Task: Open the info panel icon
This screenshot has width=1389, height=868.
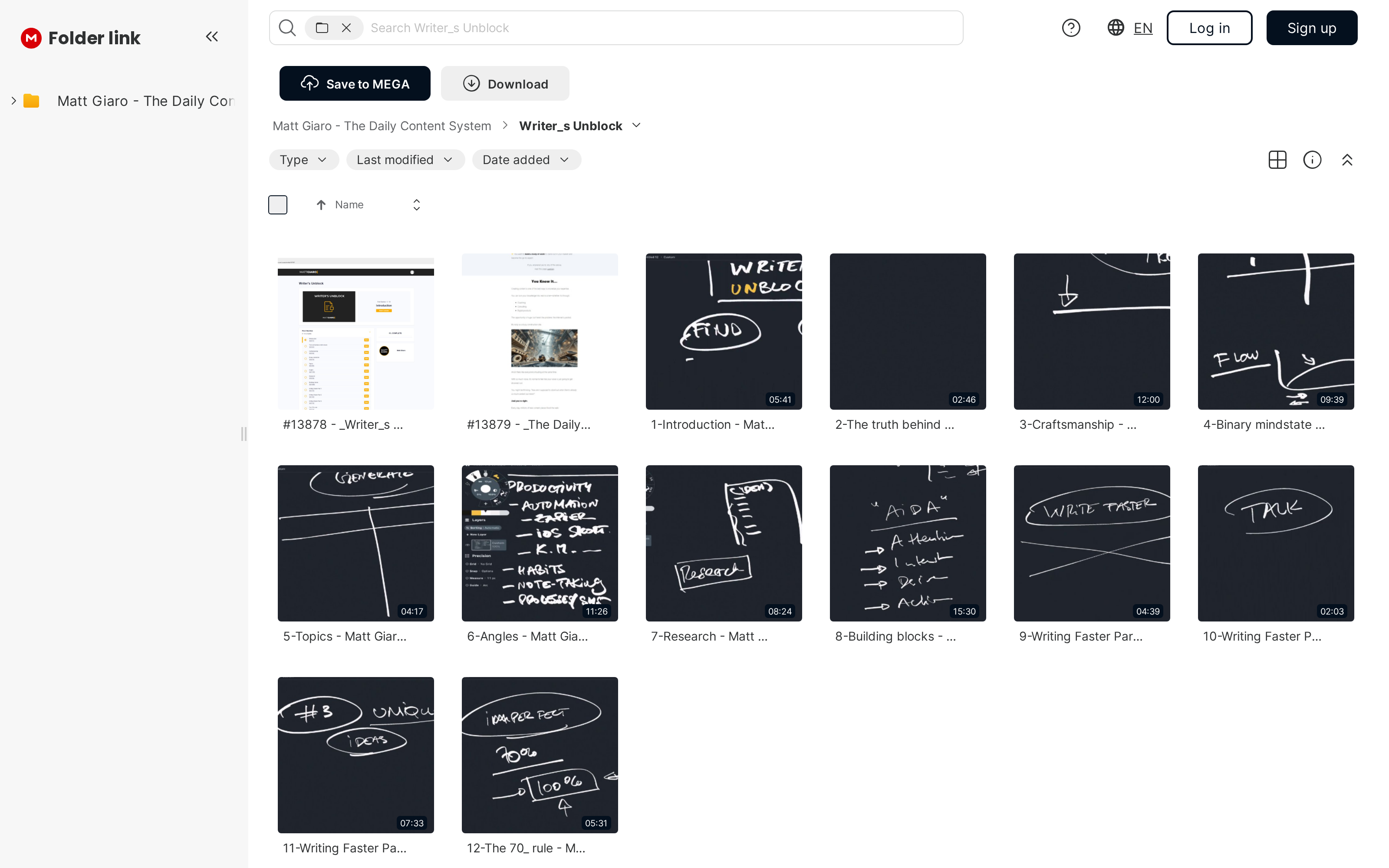Action: click(1312, 160)
